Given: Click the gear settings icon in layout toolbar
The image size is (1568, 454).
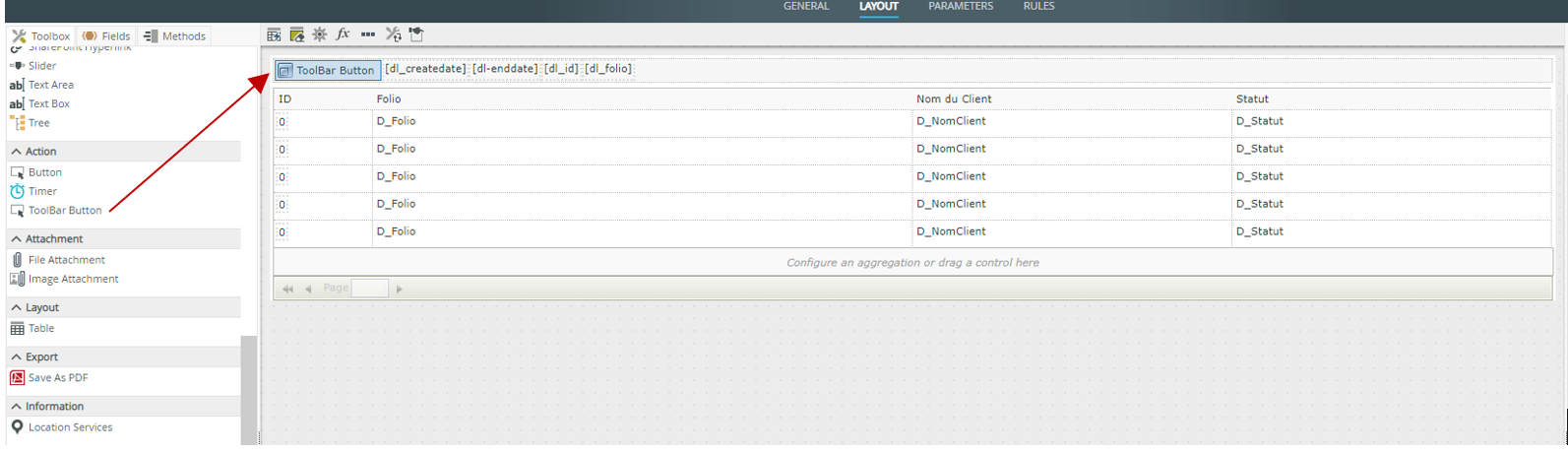Looking at the screenshot, I should [x=320, y=34].
